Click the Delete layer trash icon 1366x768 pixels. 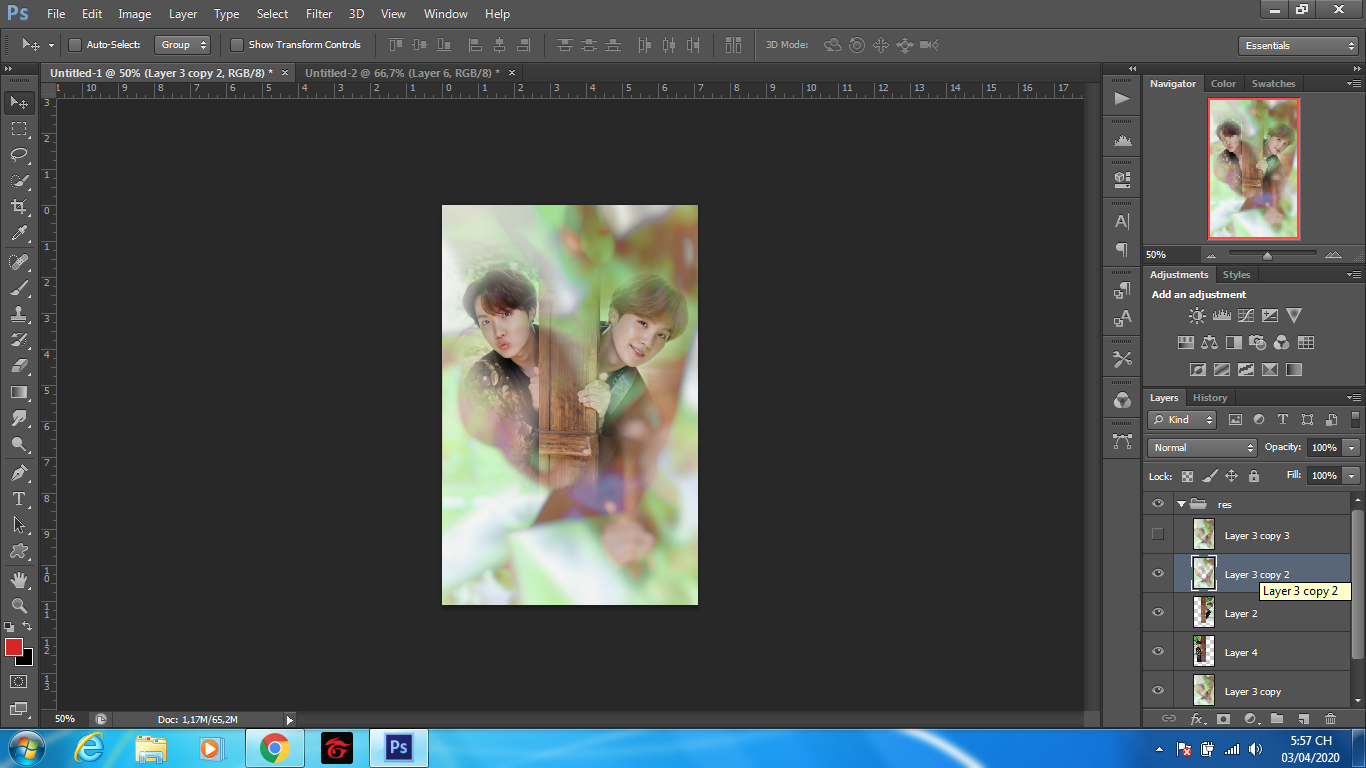pos(1330,718)
